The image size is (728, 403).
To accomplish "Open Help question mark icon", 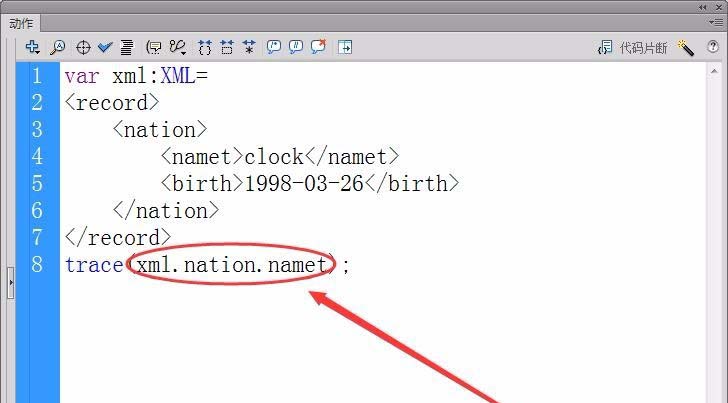I will [713, 46].
